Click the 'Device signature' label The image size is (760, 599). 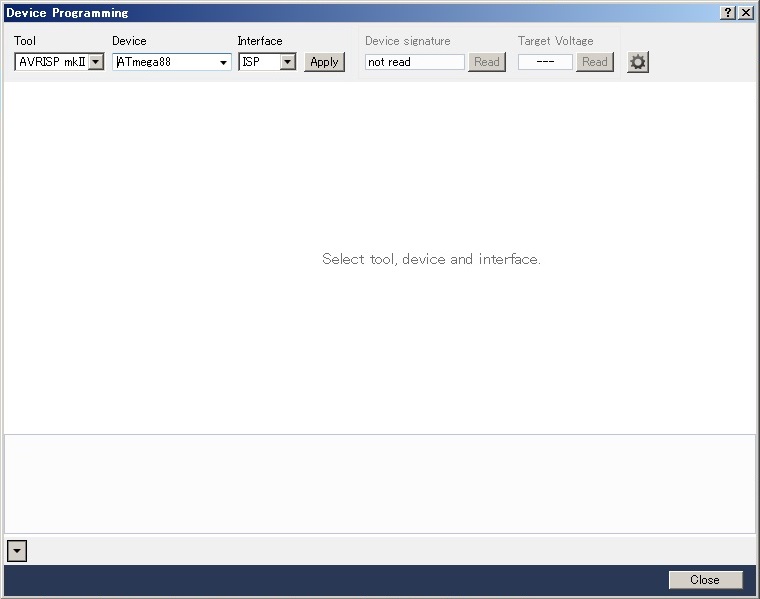point(408,41)
